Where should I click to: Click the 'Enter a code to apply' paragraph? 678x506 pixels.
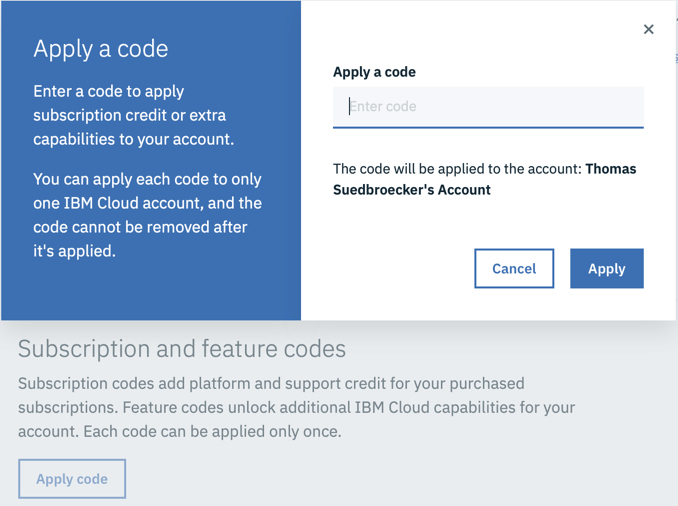pos(108,91)
